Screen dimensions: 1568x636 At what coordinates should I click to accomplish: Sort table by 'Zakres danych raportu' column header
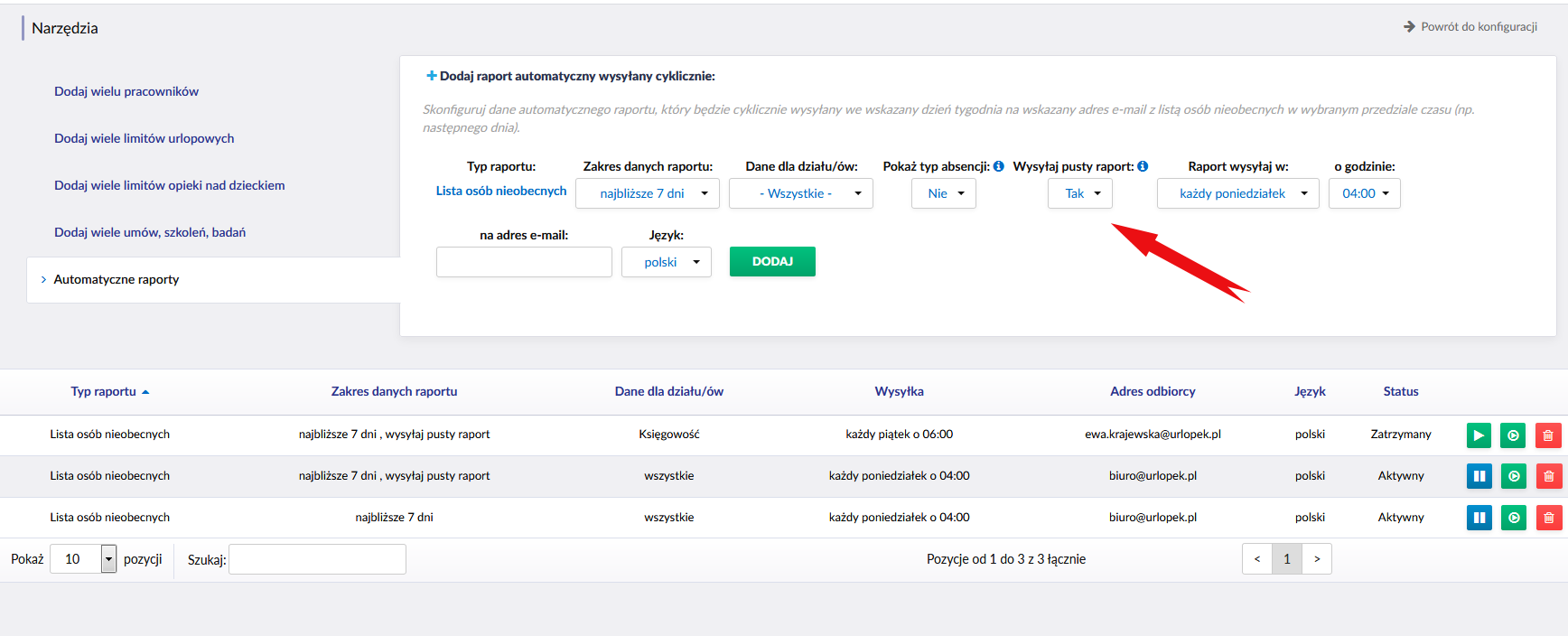point(395,391)
